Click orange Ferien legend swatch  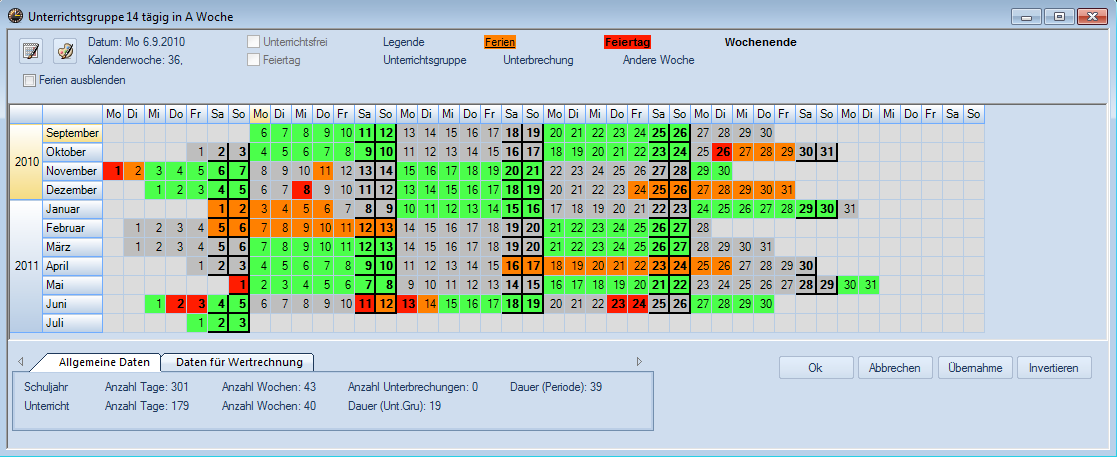[x=499, y=42]
